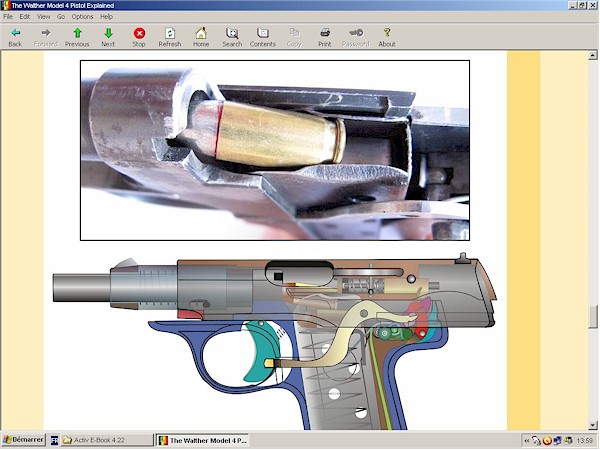This screenshot has width=600, height=450.
Task: Click the vertical scrollbar thumb
Action: click(593, 317)
